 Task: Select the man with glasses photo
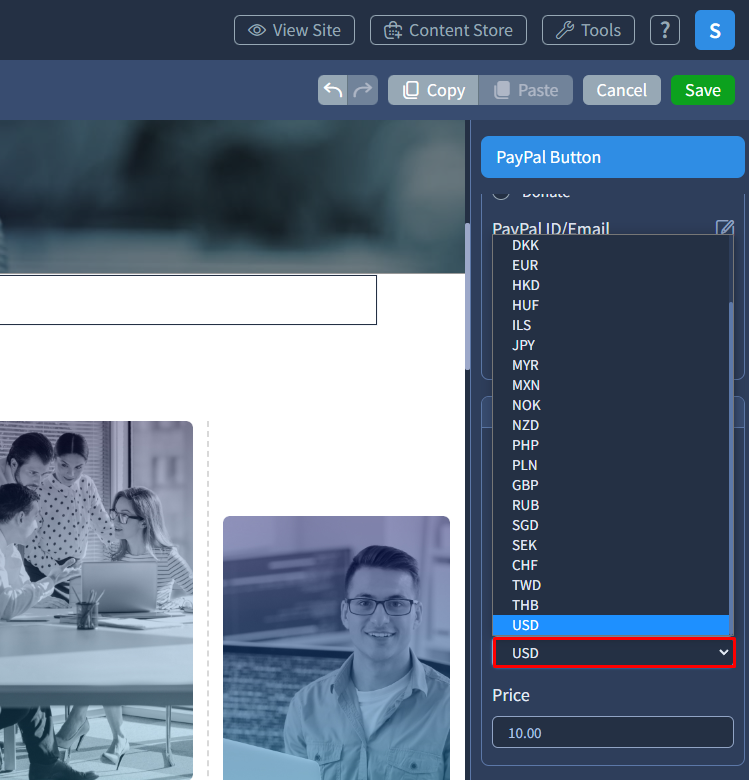click(x=337, y=648)
